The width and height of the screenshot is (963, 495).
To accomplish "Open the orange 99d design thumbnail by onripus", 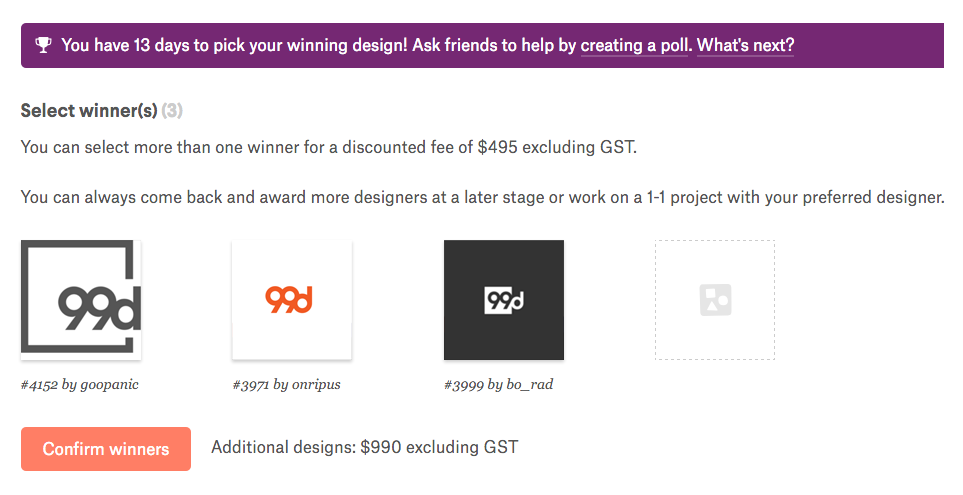I will click(292, 299).
